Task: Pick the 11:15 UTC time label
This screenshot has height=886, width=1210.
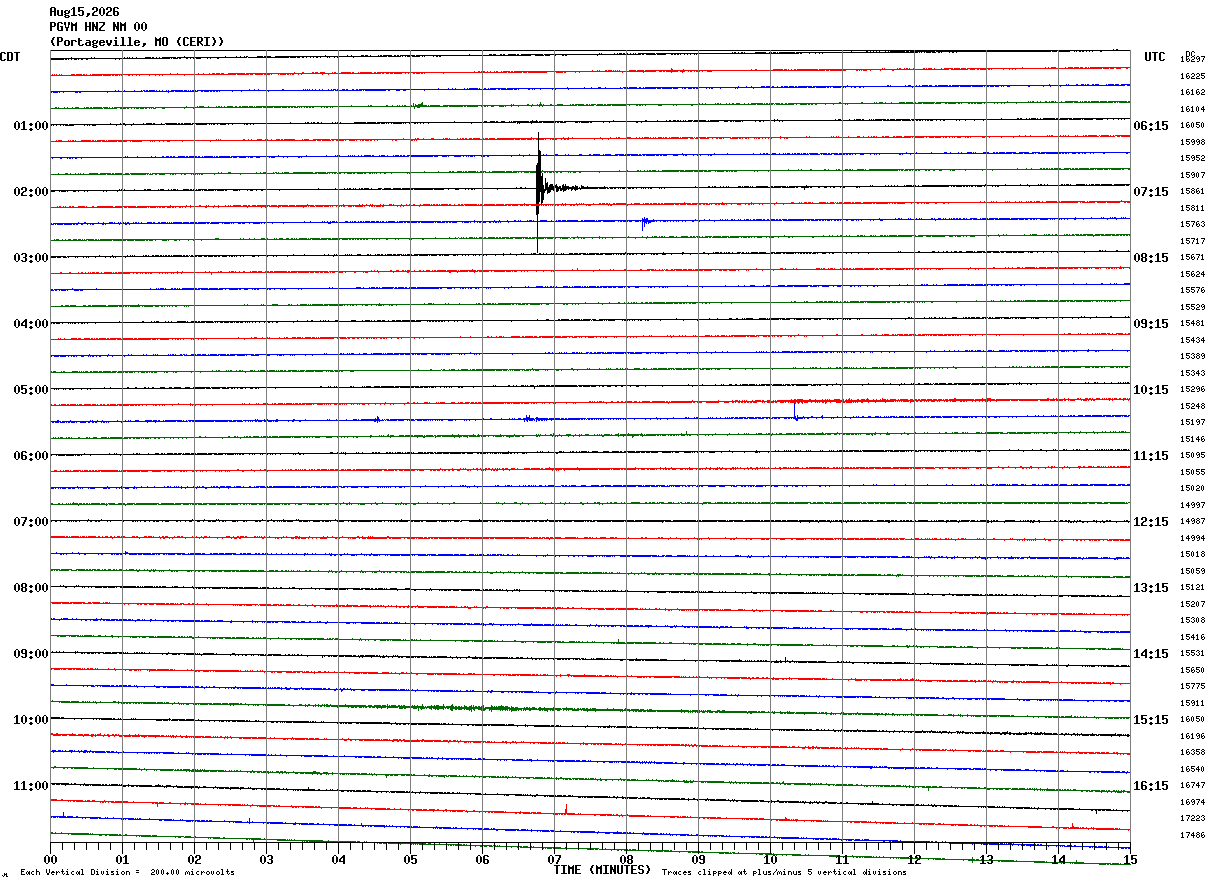Action: tap(1151, 456)
